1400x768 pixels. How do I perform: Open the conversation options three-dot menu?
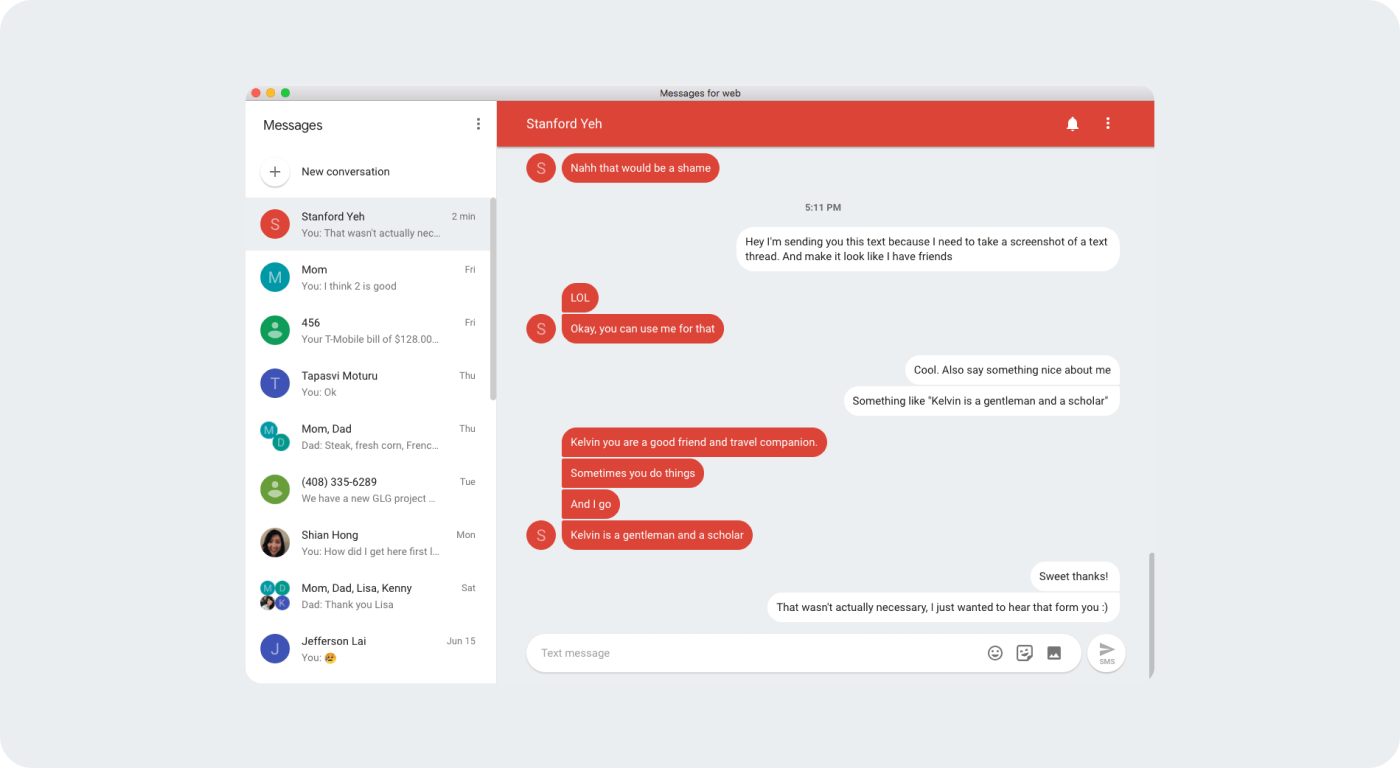1107,123
